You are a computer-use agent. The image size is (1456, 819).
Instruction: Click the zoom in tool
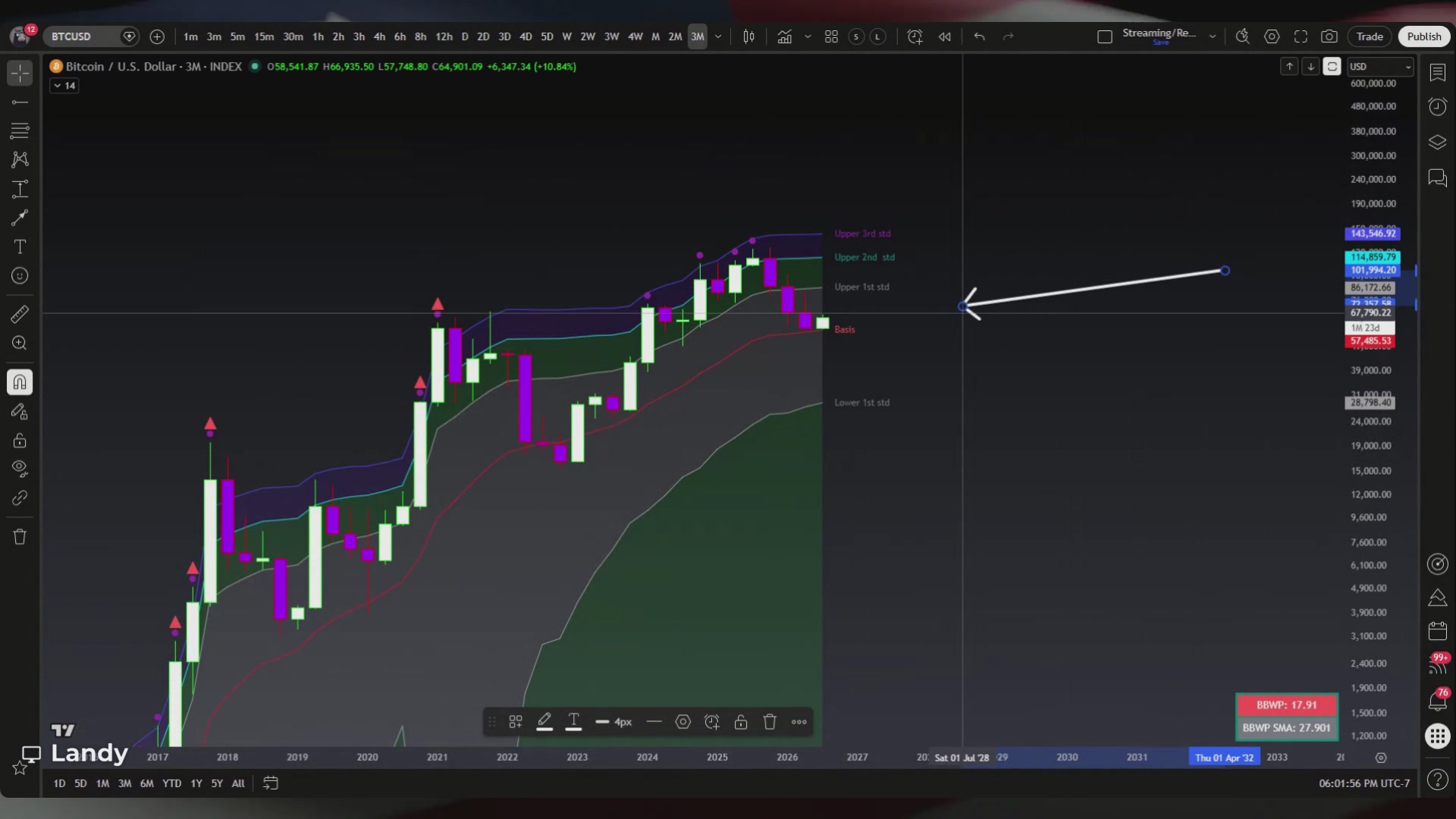click(20, 343)
